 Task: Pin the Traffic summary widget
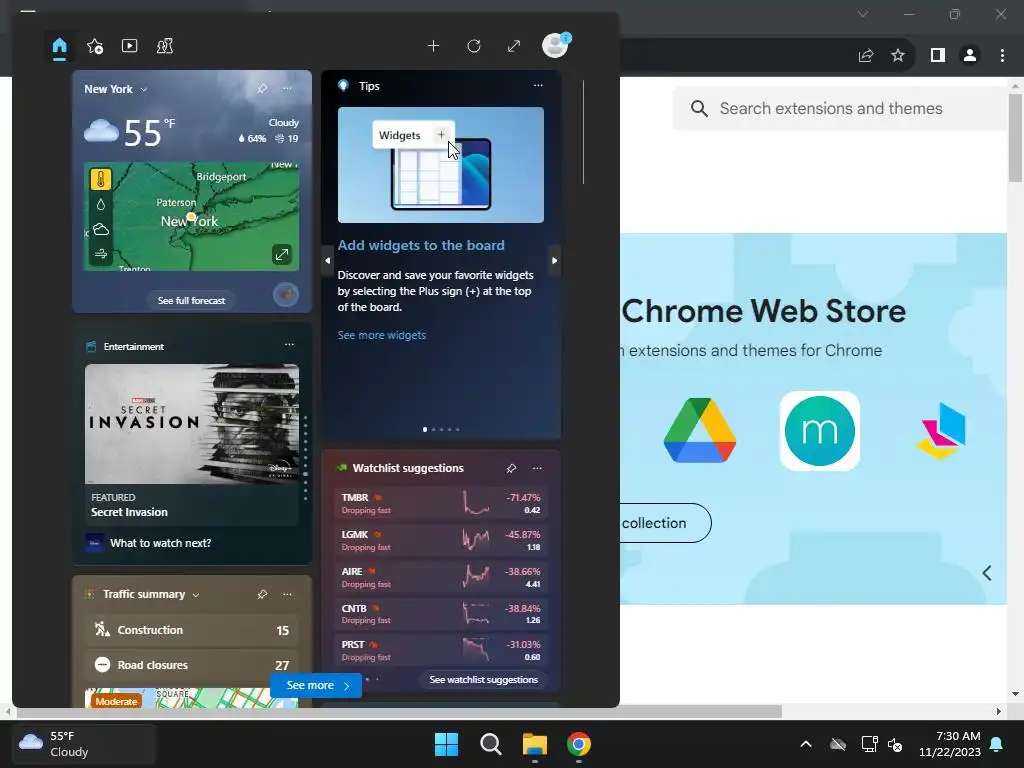262,594
